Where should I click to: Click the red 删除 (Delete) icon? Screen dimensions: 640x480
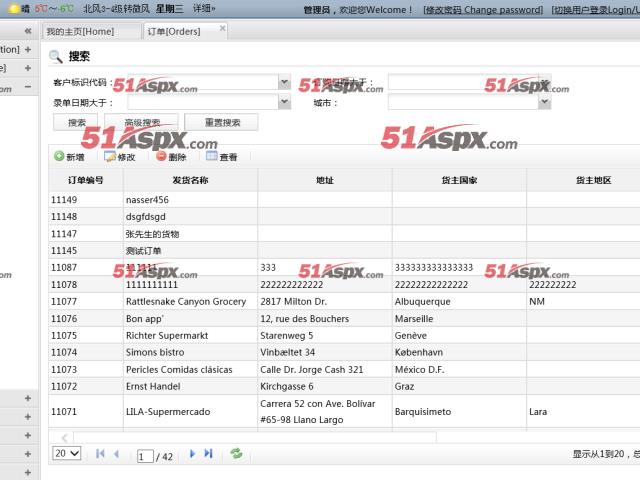160,157
